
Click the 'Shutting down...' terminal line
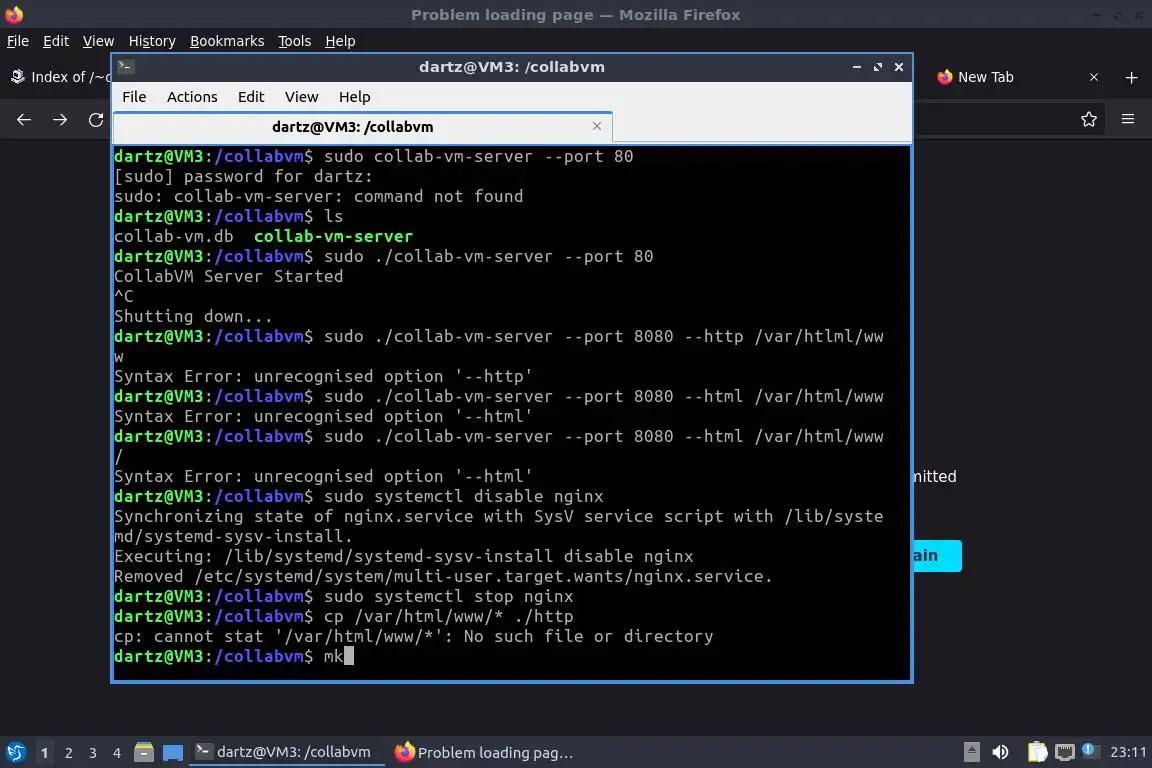193,317
